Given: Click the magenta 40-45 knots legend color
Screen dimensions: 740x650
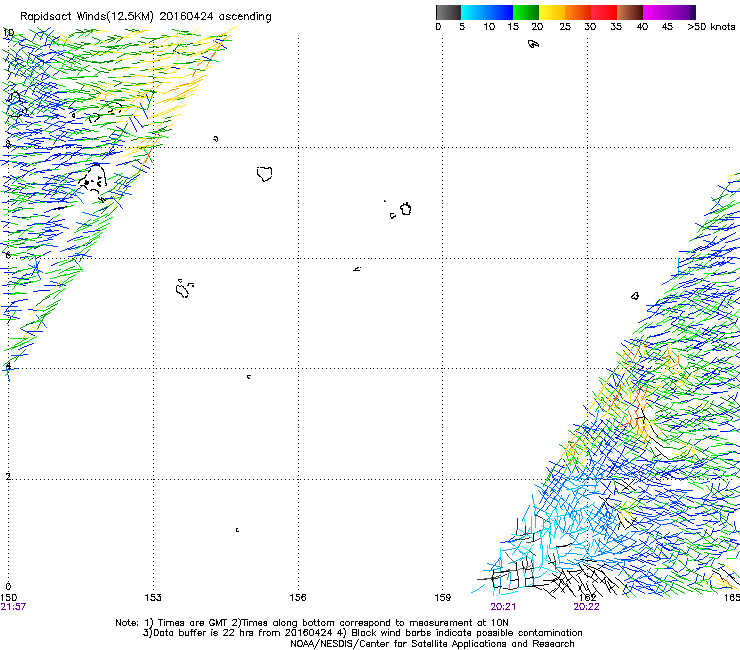Looking at the screenshot, I should click(x=656, y=12).
